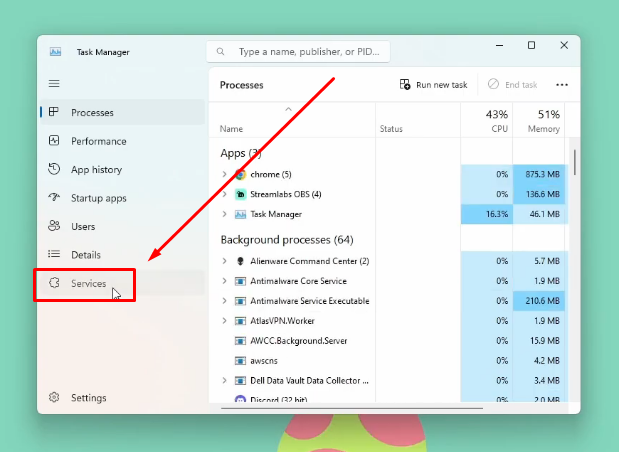Screen dimensions: 619x452
Task: Sort by the Status column header
Action: coord(418,120)
